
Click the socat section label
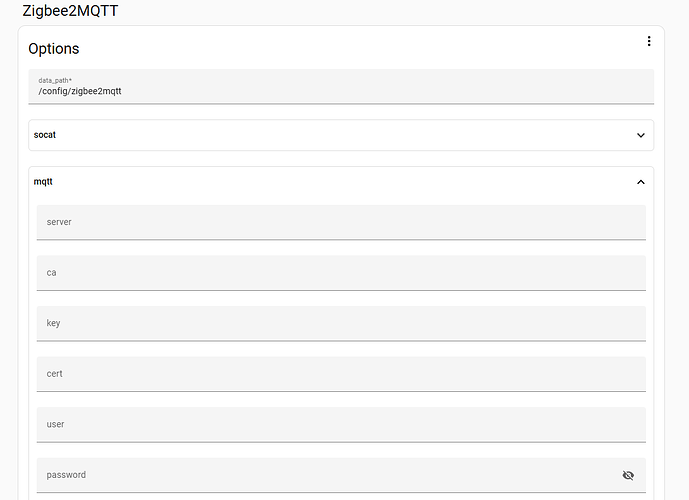tap(47, 135)
